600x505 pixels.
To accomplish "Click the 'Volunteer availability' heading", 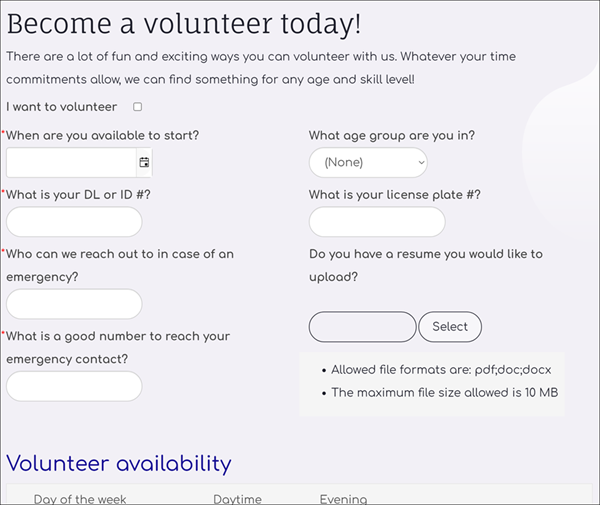I will pyautogui.click(x=119, y=464).
